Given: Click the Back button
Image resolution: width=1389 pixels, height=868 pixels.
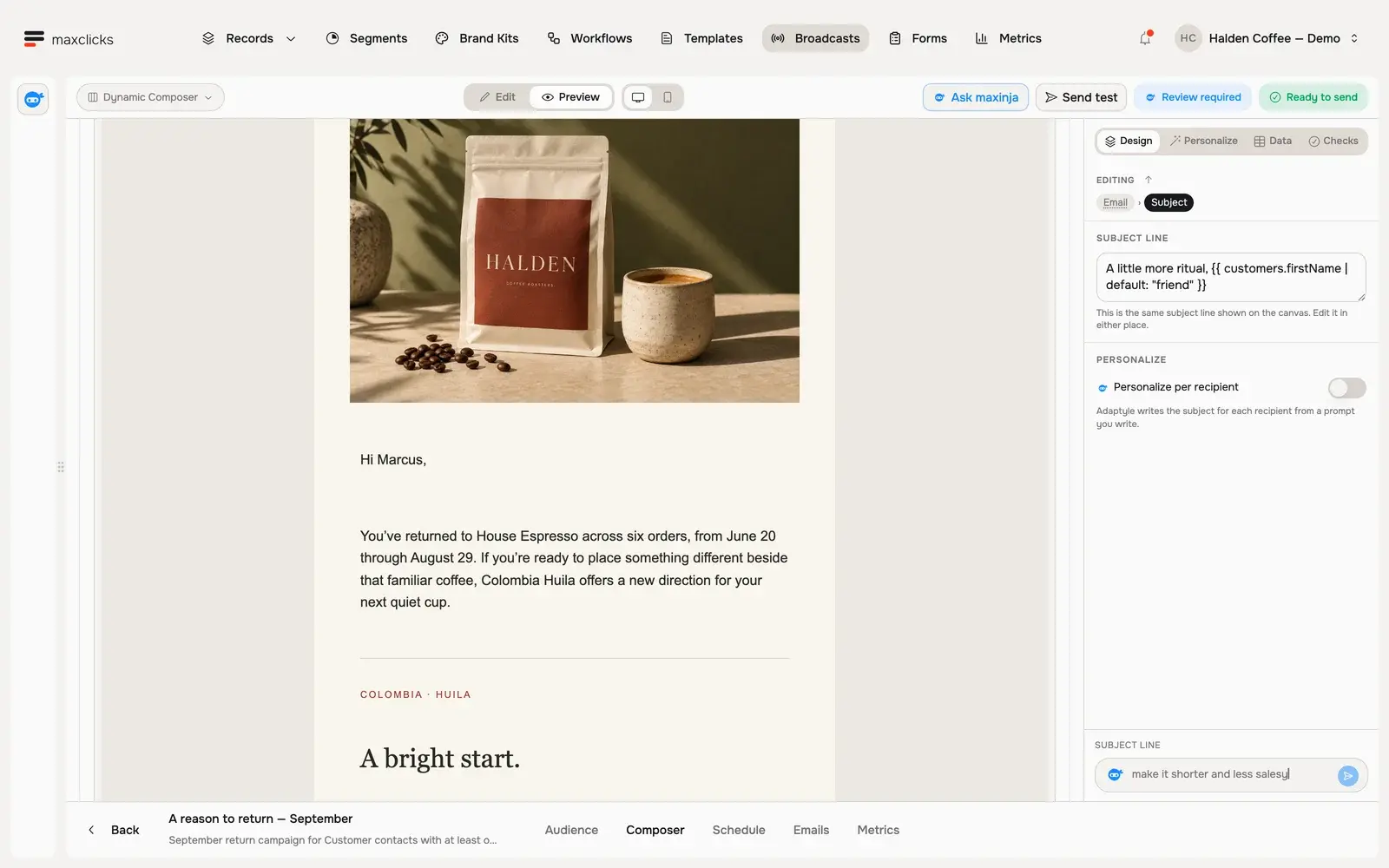Looking at the screenshot, I should coord(114,830).
